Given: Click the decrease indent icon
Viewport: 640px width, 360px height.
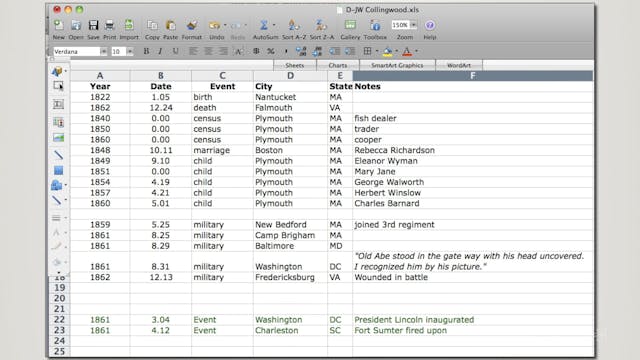Looking at the screenshot, I should (x=334, y=51).
